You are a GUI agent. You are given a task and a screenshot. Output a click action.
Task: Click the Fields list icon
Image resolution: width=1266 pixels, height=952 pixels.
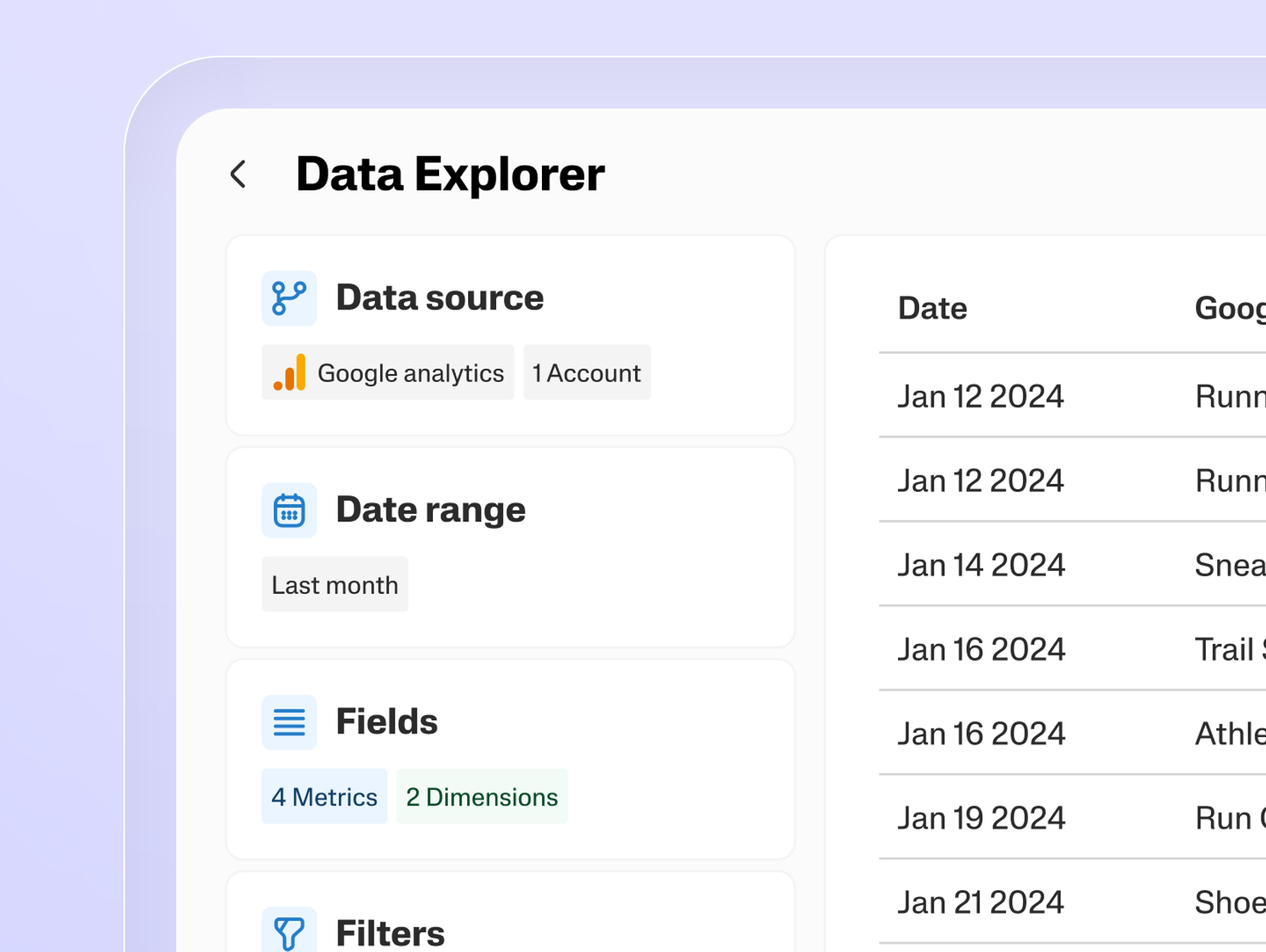(289, 722)
